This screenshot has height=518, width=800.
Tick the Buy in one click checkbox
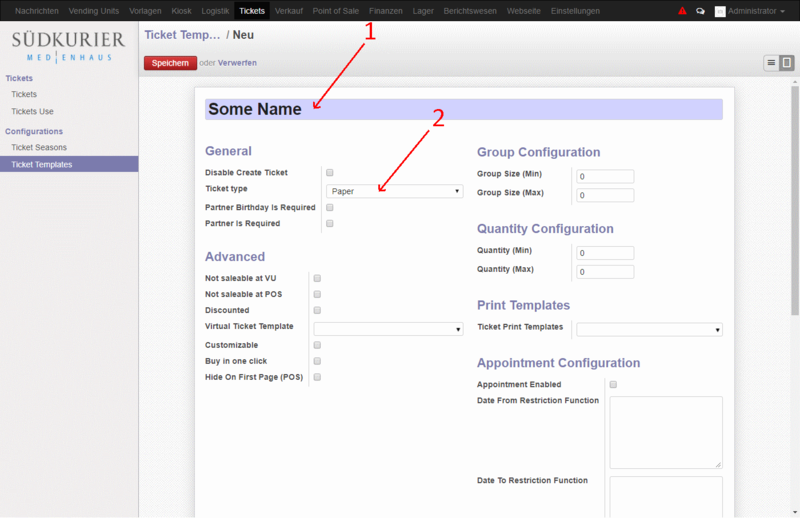coord(318,361)
